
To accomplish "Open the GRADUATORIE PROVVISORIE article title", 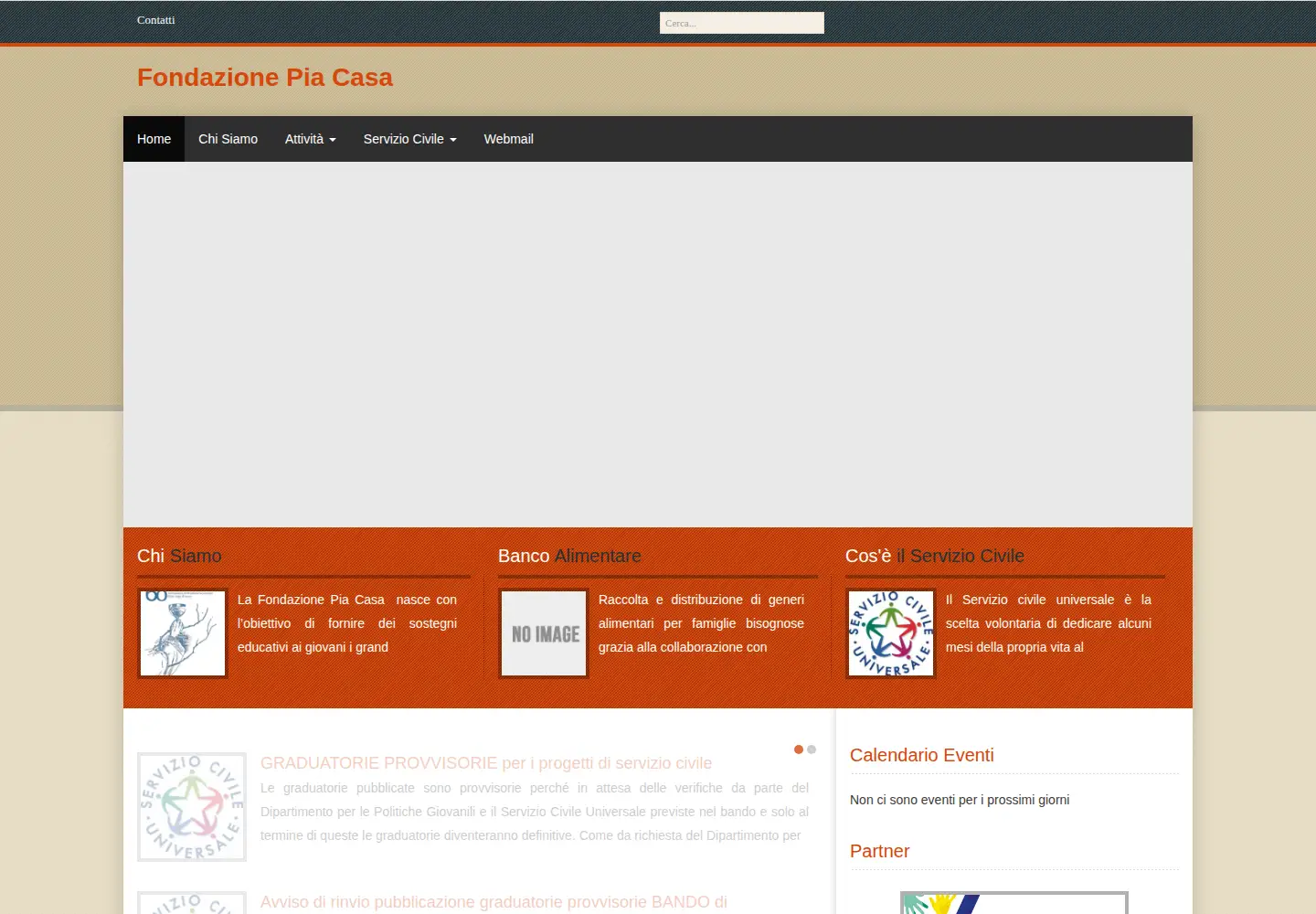I will 486,763.
